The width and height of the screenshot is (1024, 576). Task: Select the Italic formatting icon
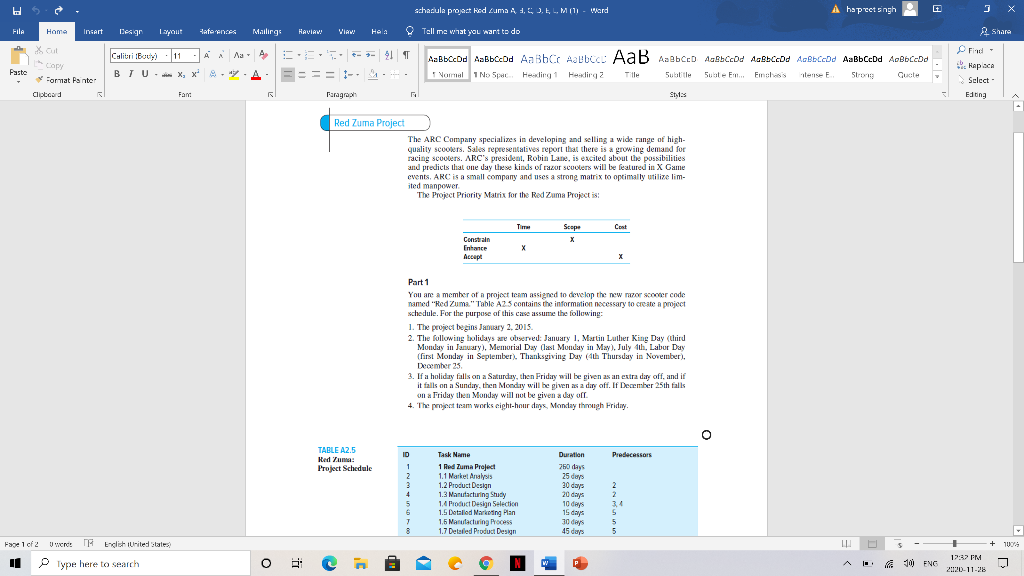[130, 72]
